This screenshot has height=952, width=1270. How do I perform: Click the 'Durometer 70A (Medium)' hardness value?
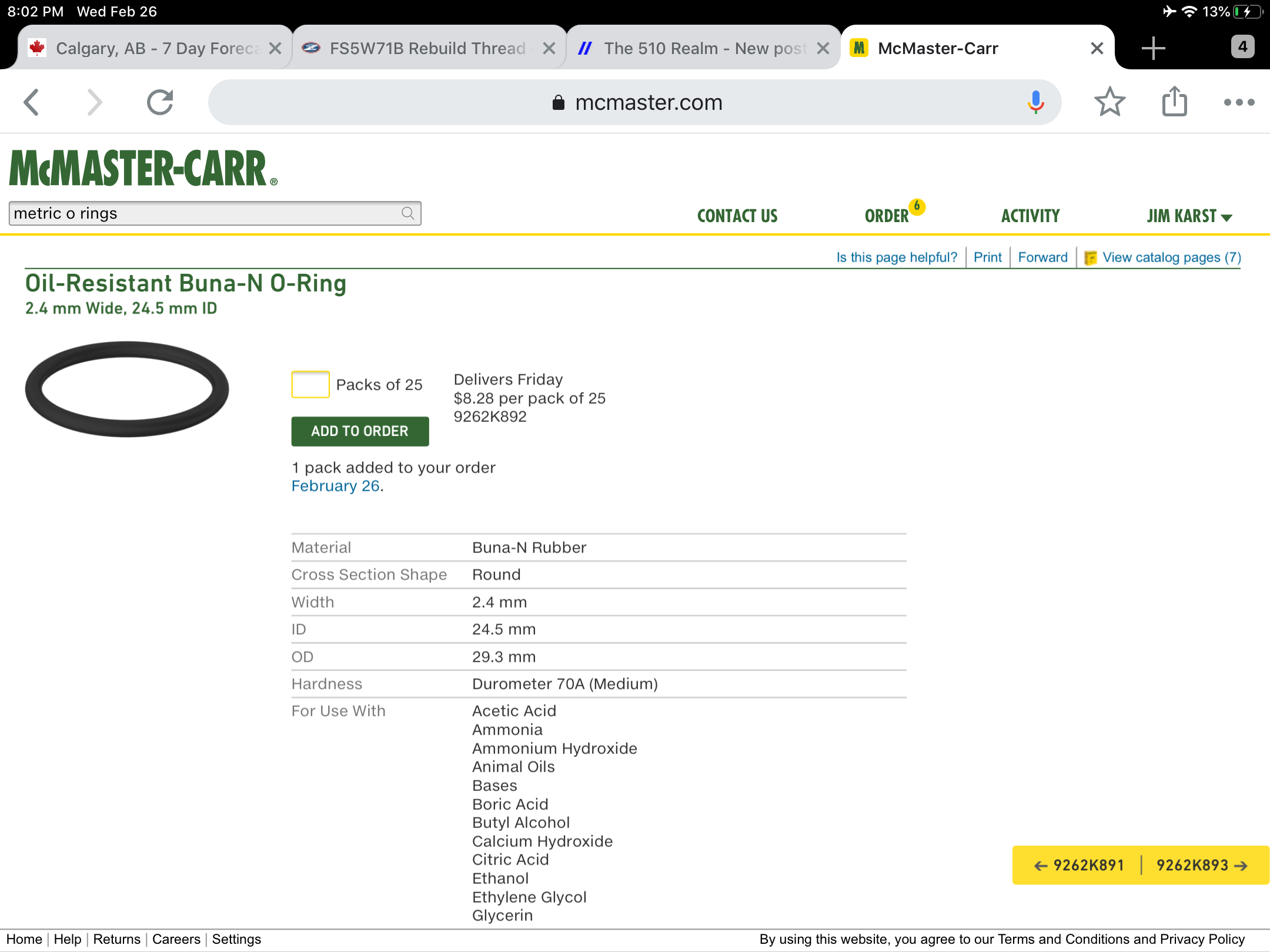[565, 683]
